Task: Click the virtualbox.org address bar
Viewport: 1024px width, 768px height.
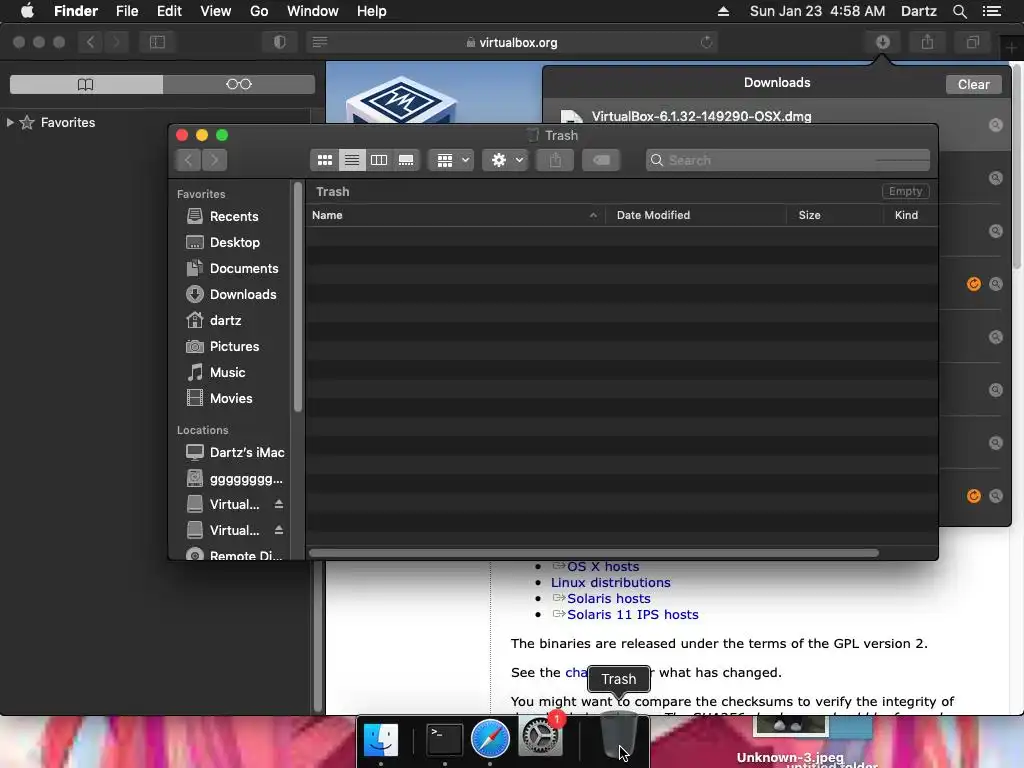Action: [511, 42]
